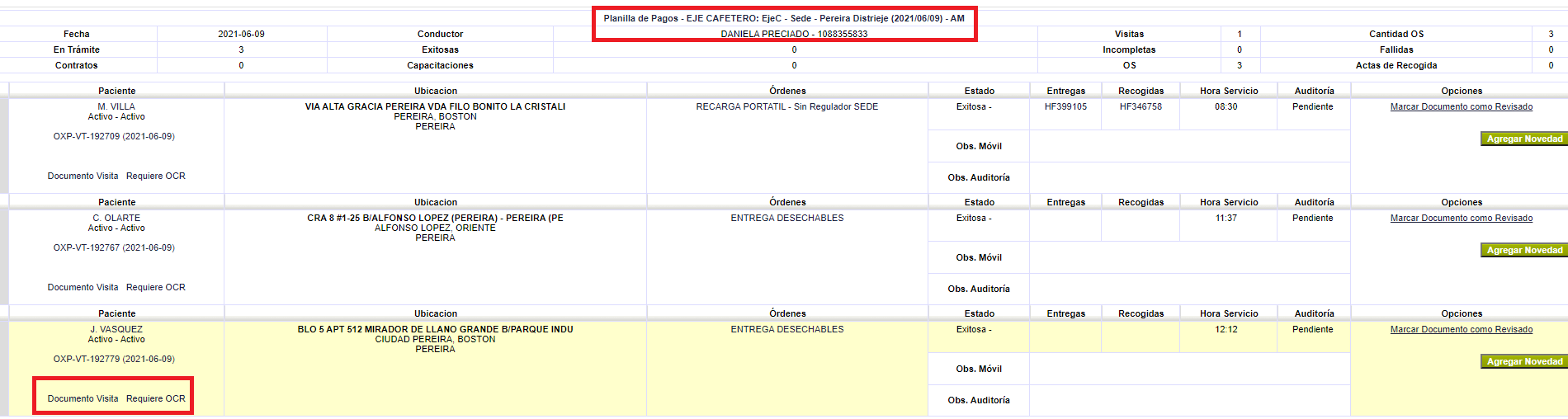Click Exitosa status in C. Olarte row
This screenshot has width=1568, height=419.
pyautogui.click(x=974, y=219)
